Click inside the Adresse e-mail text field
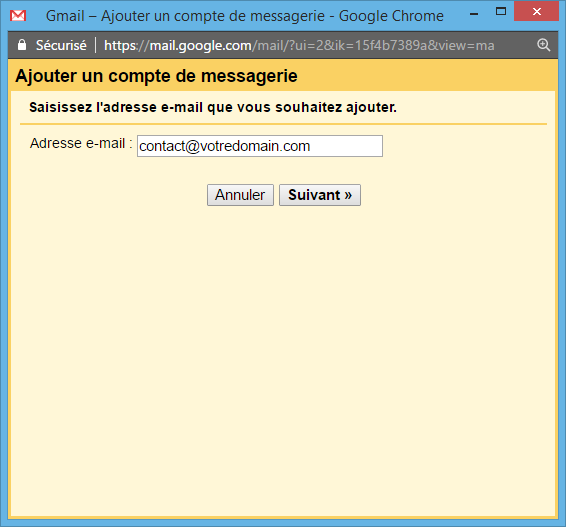The width and height of the screenshot is (566, 527). (x=260, y=146)
